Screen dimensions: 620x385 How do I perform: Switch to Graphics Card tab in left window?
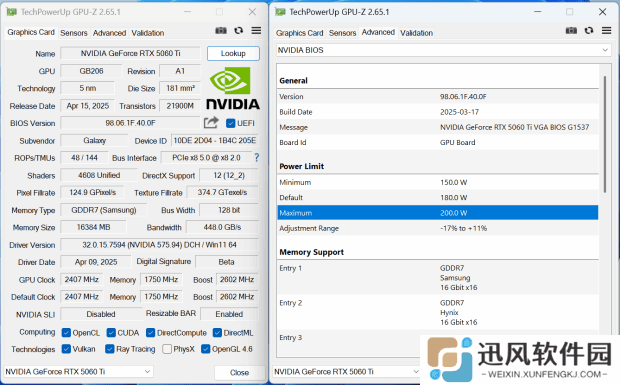point(31,32)
